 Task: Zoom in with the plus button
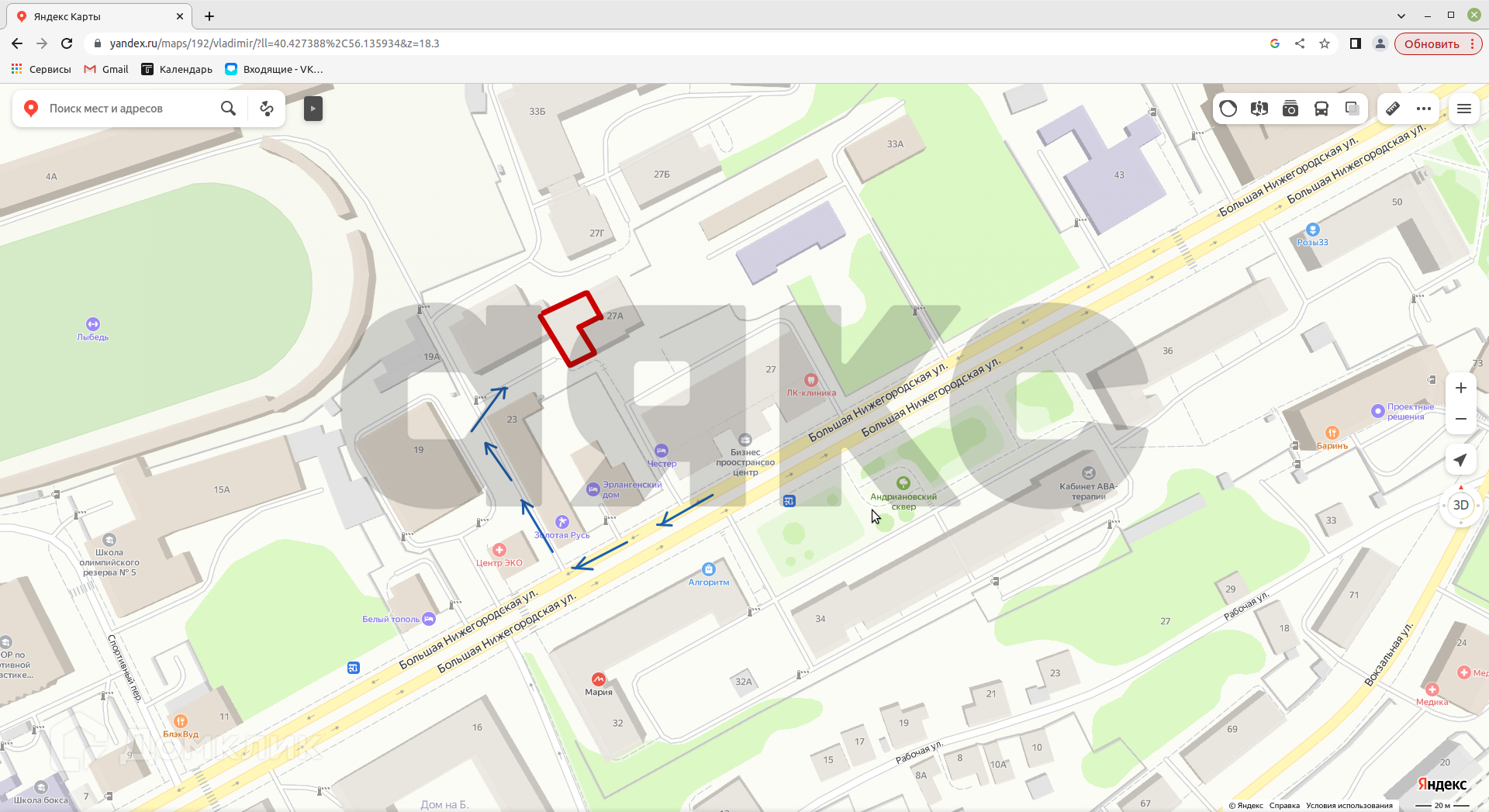coord(1461,388)
